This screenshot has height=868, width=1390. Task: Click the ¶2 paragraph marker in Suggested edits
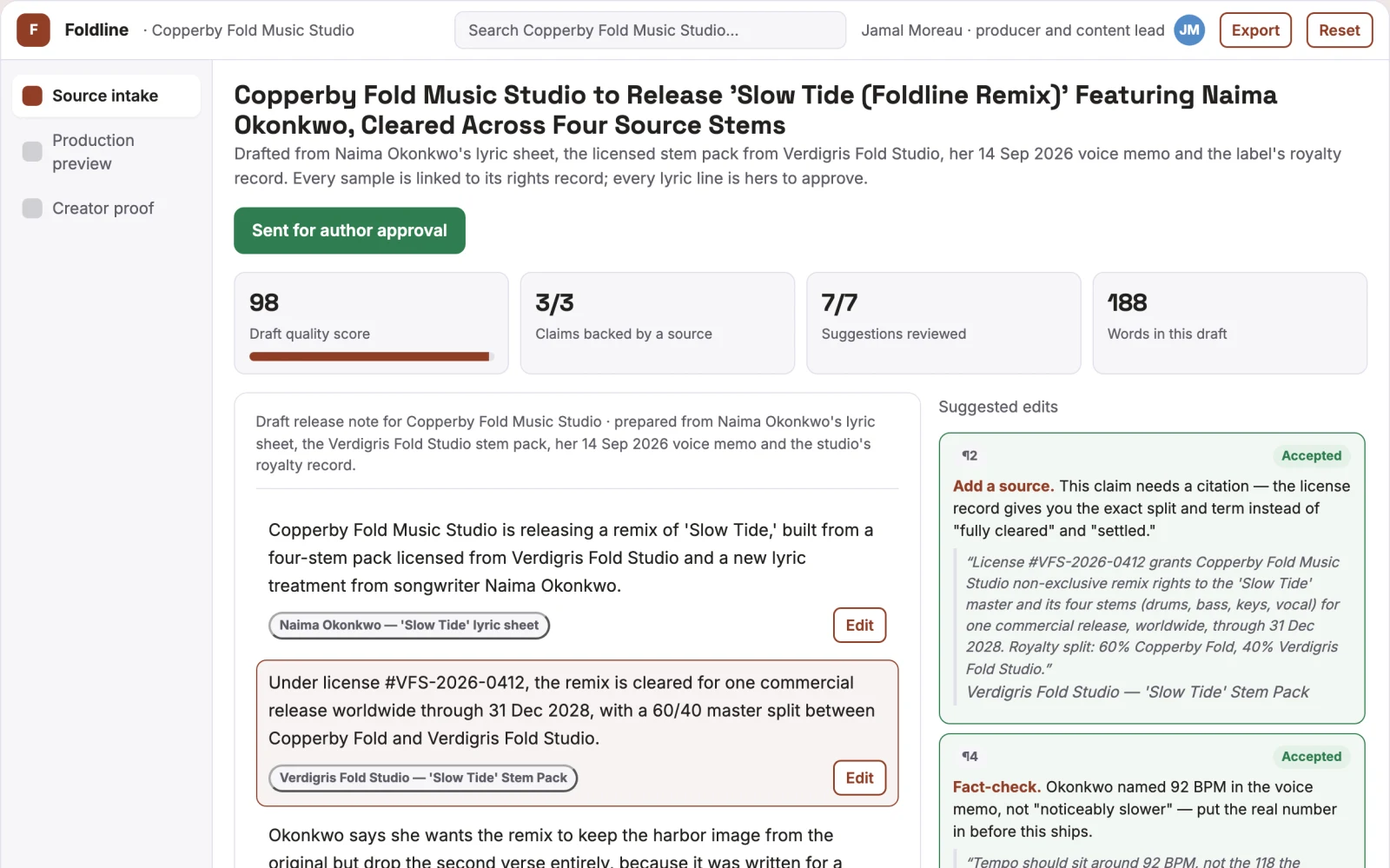coord(970,456)
